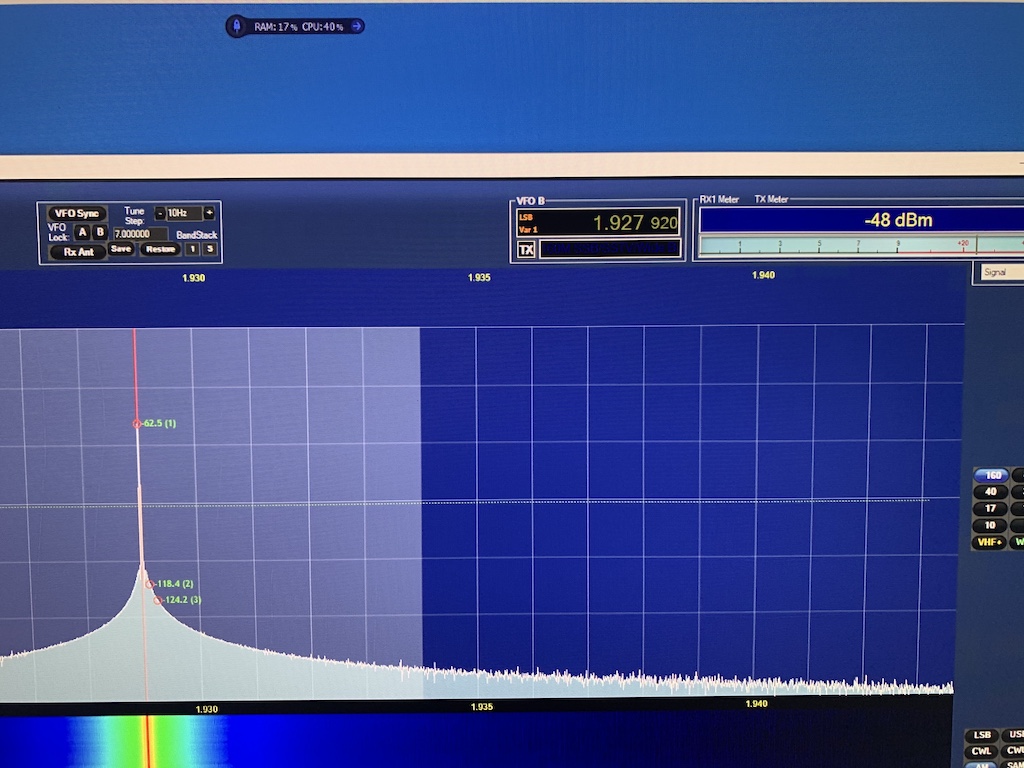Click the 7.000000 frequency field
Image resolution: width=1024 pixels, height=768 pixels.
pyautogui.click(x=140, y=234)
